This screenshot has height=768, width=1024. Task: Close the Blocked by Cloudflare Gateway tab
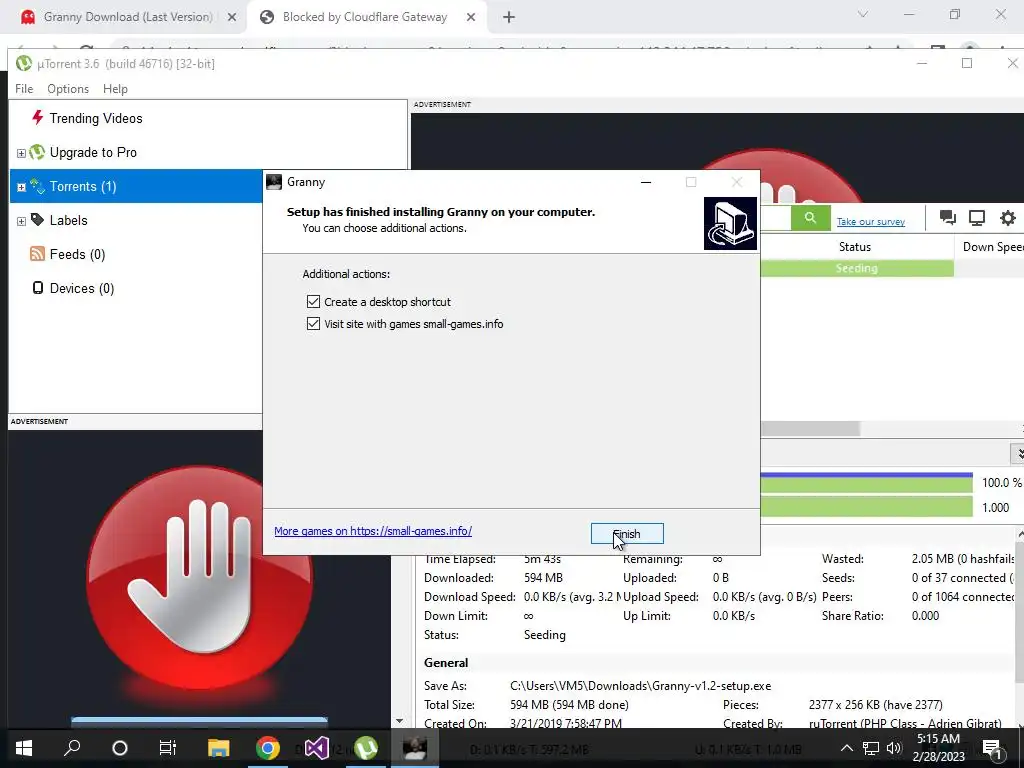[471, 18]
